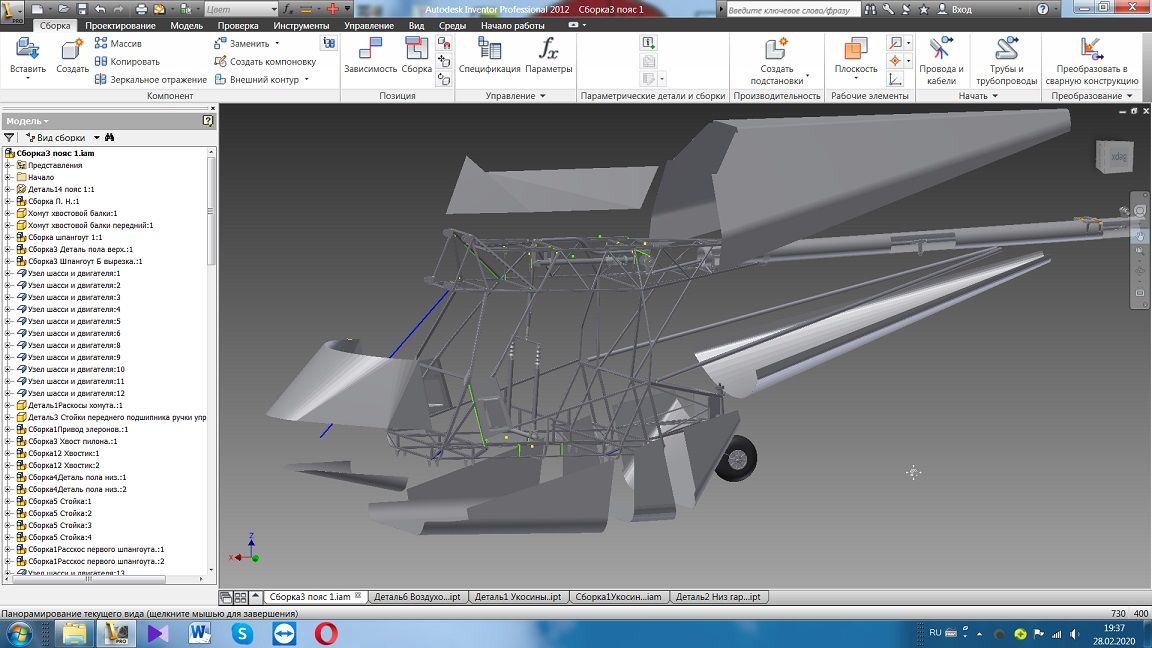Click the Зеркальное отражение button
The width and height of the screenshot is (1152, 648).
[x=150, y=79]
